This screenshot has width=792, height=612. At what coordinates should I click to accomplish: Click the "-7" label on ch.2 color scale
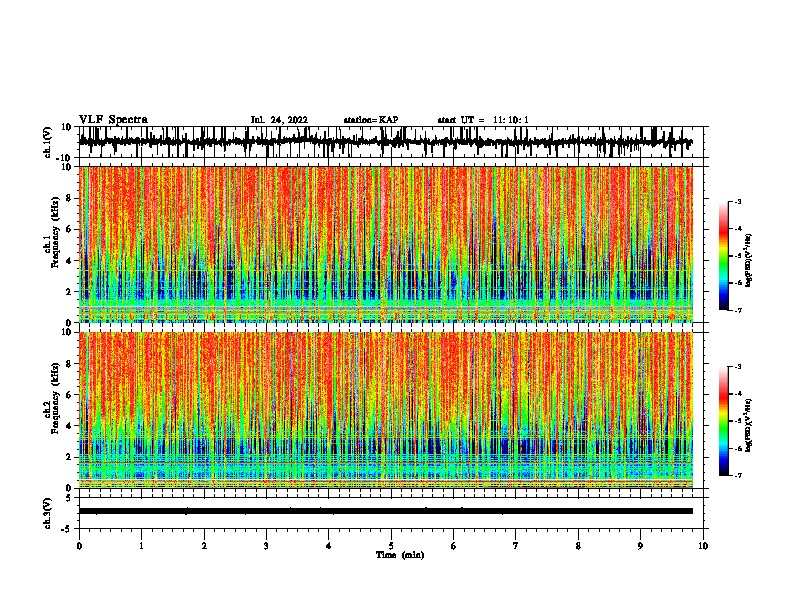[x=738, y=475]
